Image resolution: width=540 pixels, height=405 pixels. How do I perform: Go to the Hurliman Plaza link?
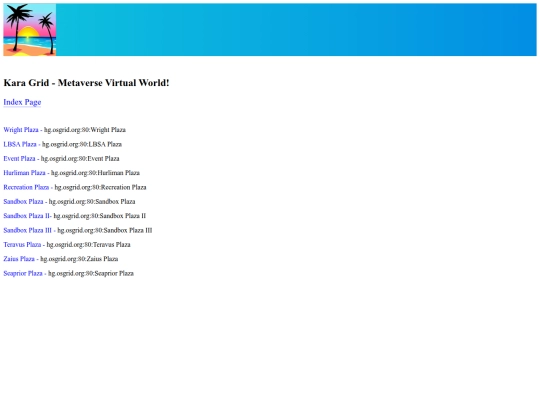coord(24,173)
